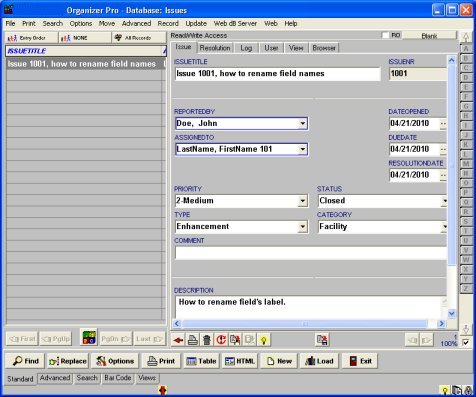The width and height of the screenshot is (476, 397).
Task: Click the lock icon in status corner
Action: (467, 390)
